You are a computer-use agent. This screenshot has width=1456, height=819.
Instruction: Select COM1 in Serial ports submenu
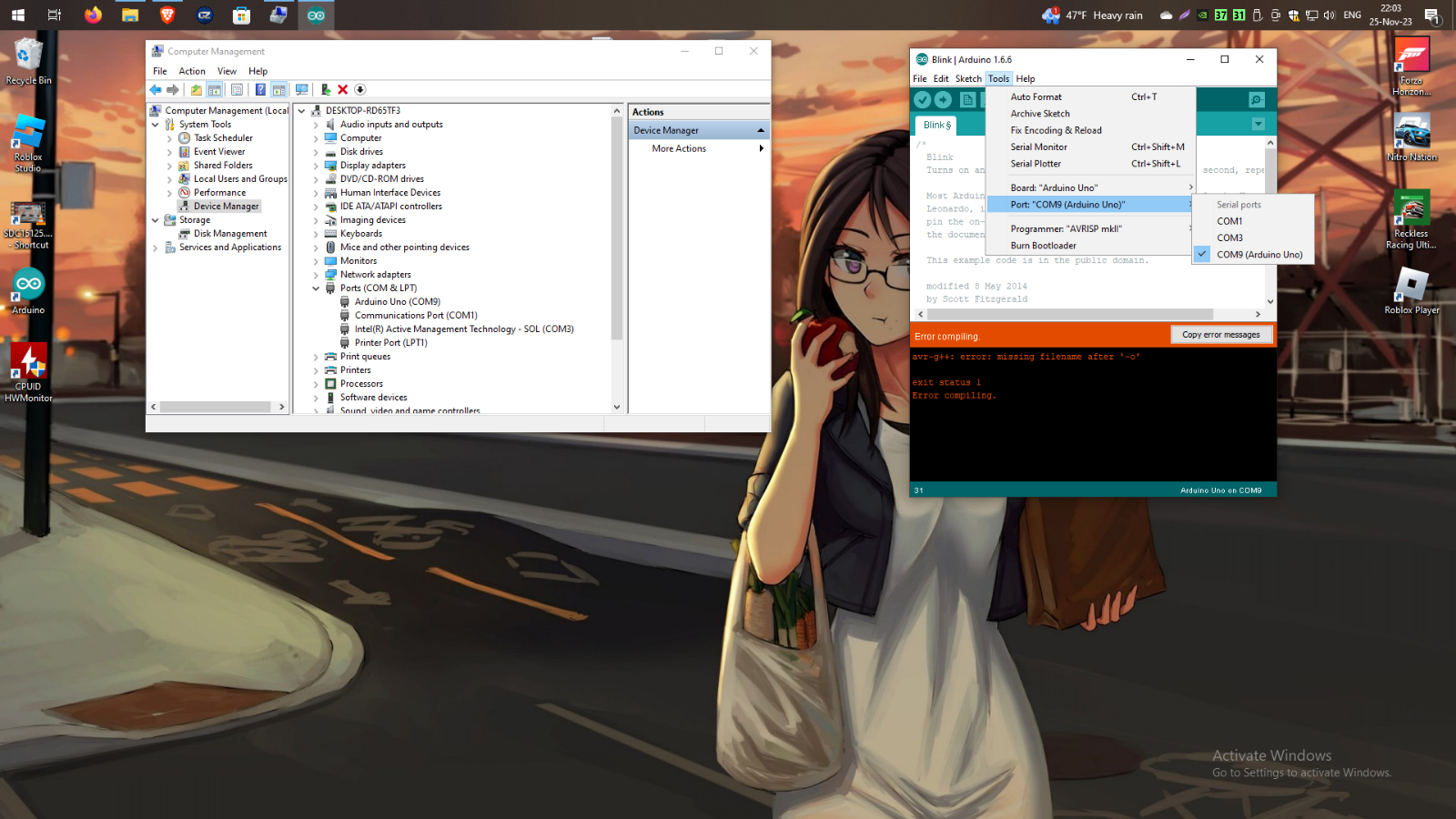(x=1253, y=221)
